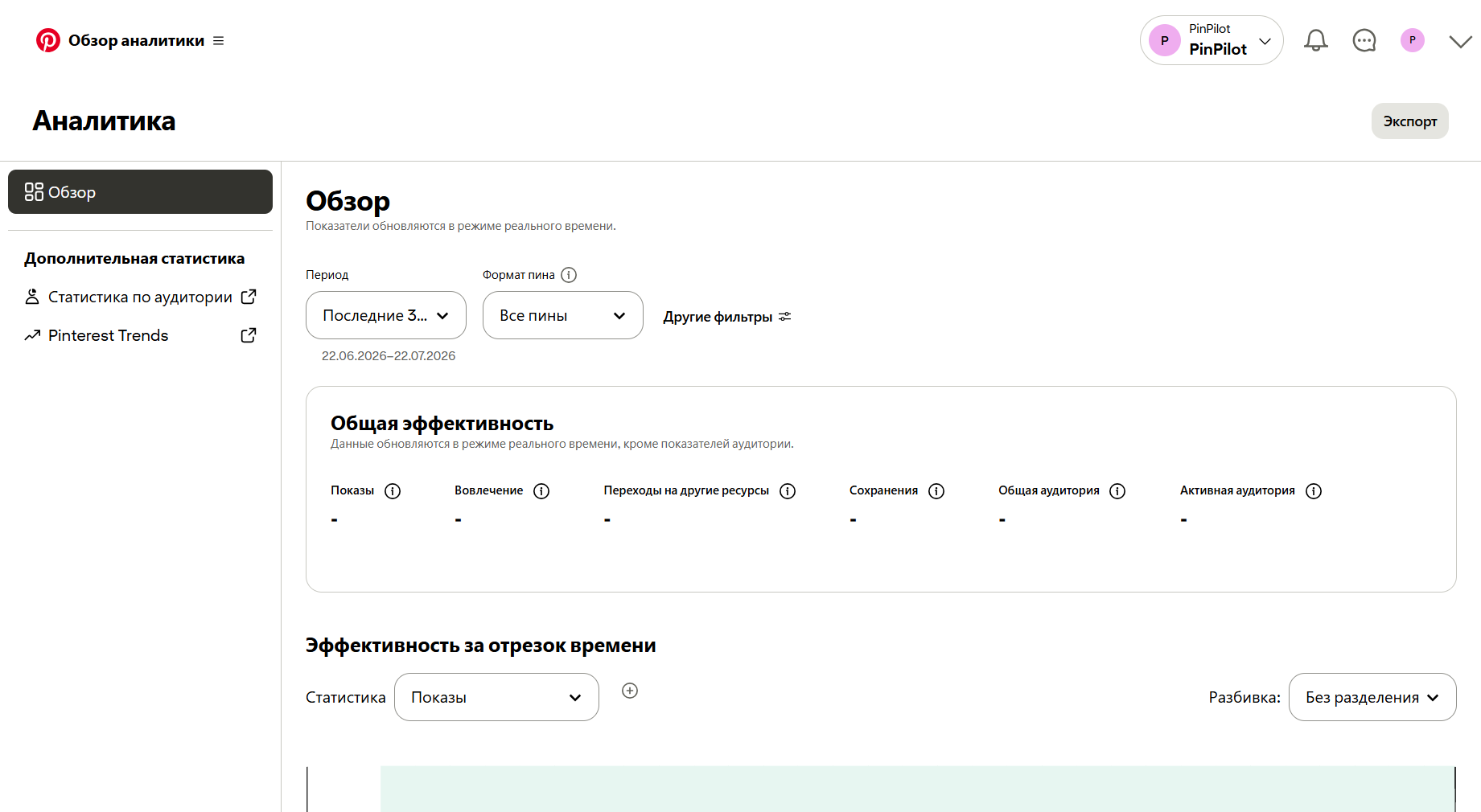Click the Показы metric label

click(352, 490)
